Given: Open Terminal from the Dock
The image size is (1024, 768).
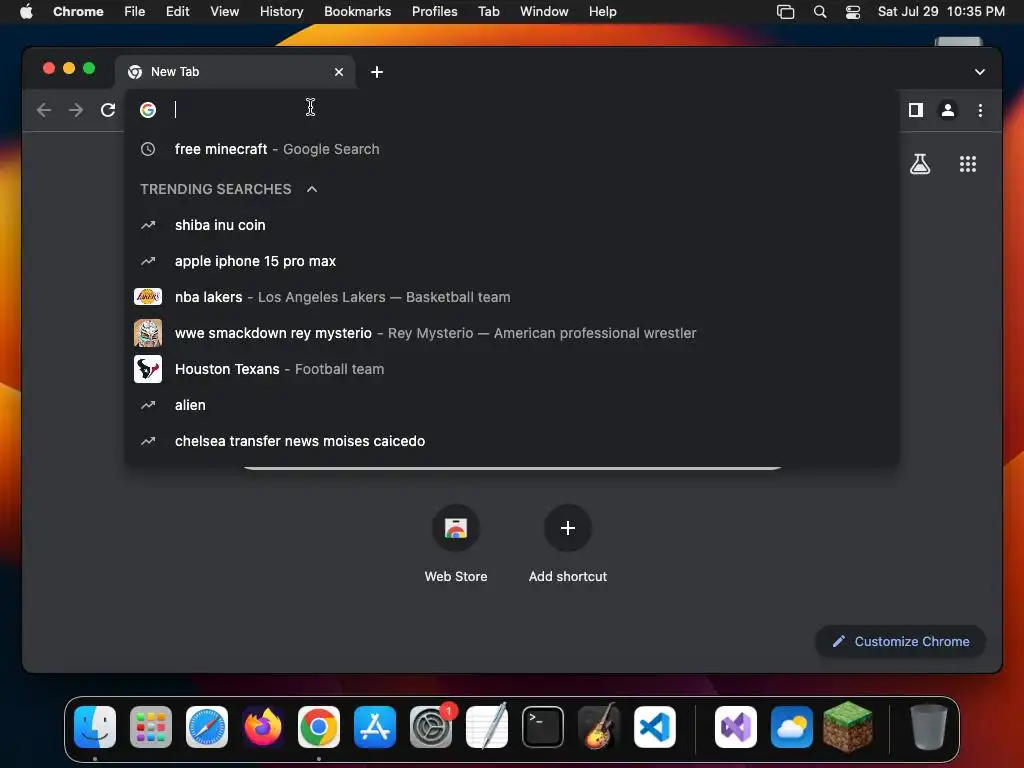Looking at the screenshot, I should pyautogui.click(x=543, y=727).
